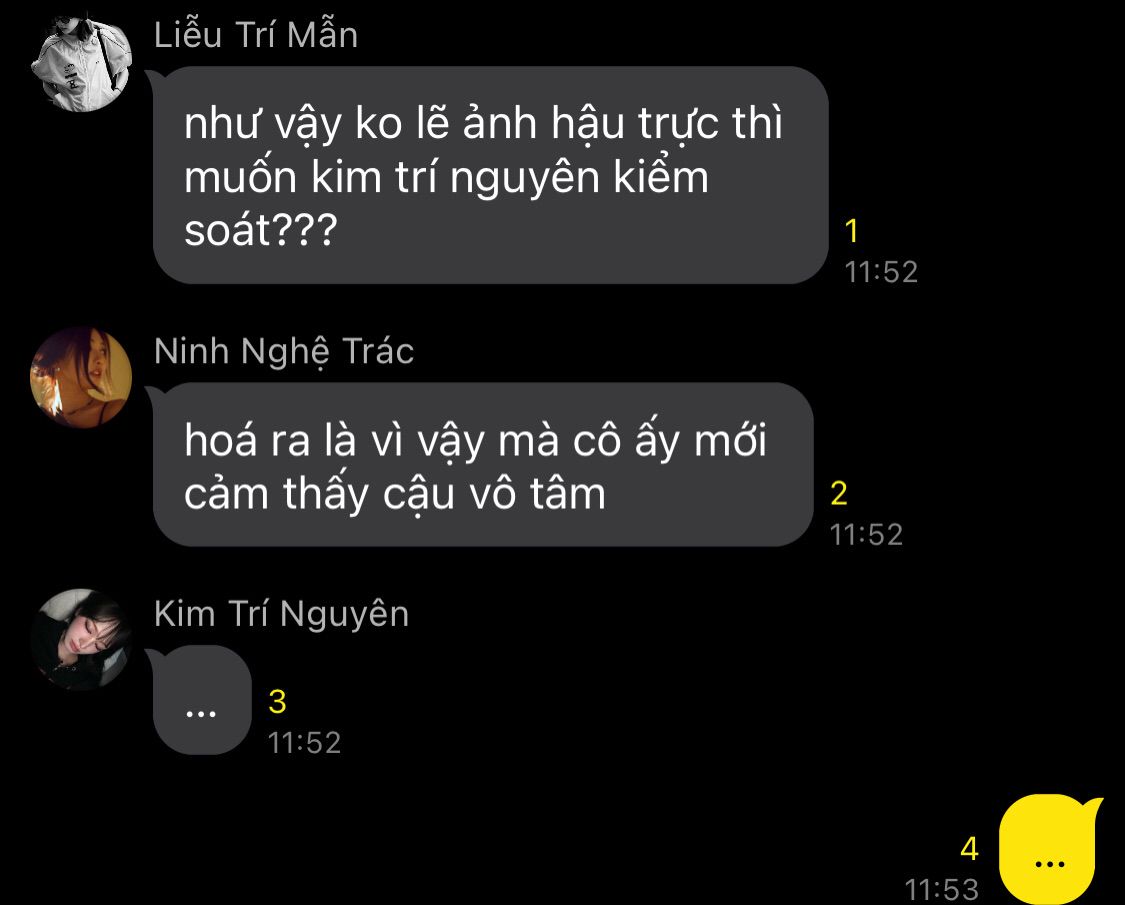Open Kim Trí Nguyên's profile avatar
Viewport: 1125px width, 905px height.
pos(81,639)
